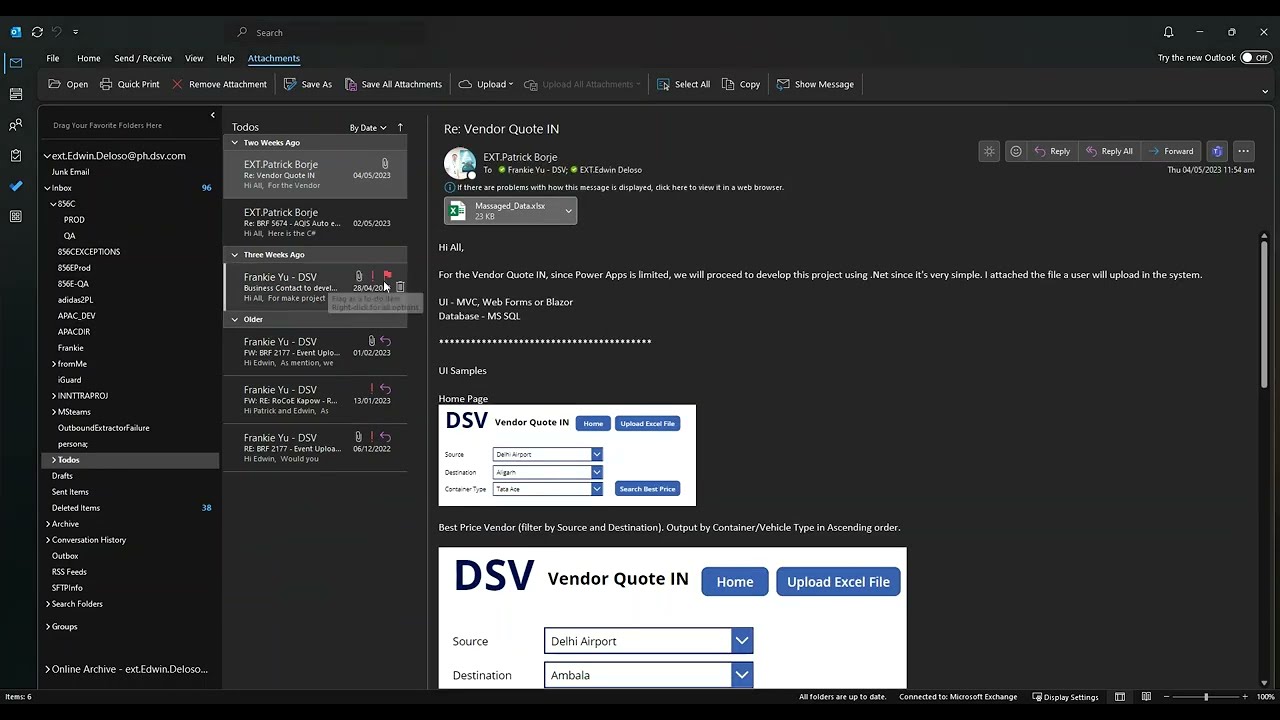Open the Calendar view in sidebar
1280x720 pixels.
pos(15,94)
